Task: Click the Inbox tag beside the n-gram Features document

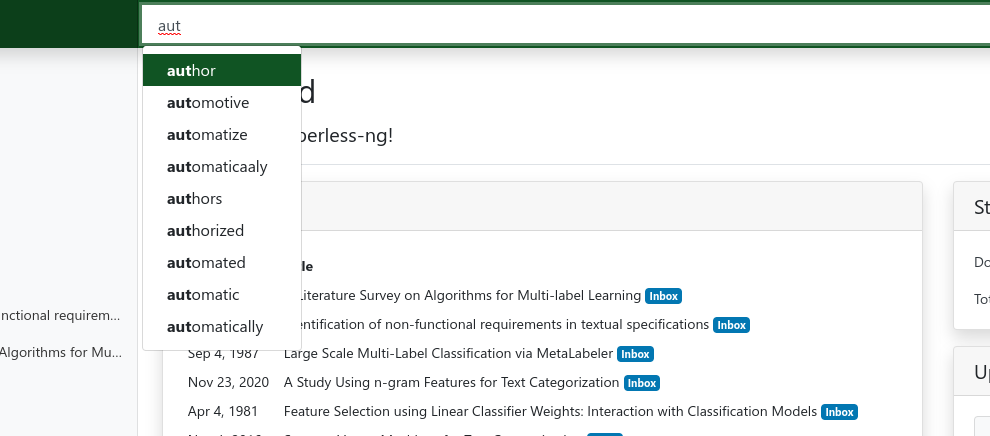Action: click(x=641, y=383)
